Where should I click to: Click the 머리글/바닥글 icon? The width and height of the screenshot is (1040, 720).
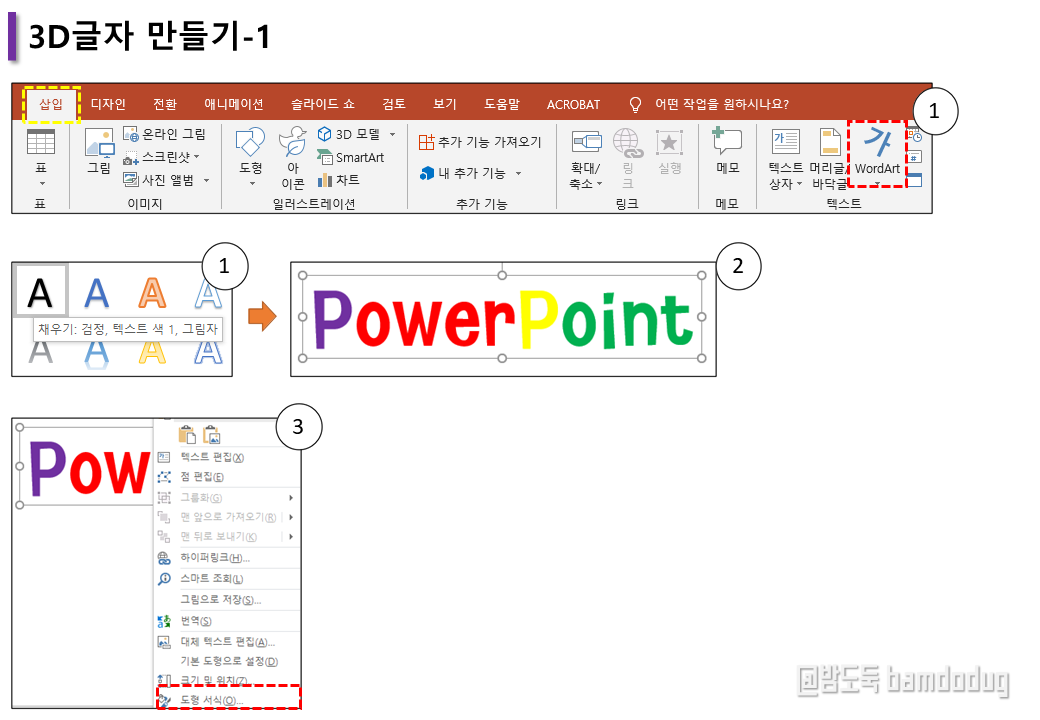tap(830, 142)
